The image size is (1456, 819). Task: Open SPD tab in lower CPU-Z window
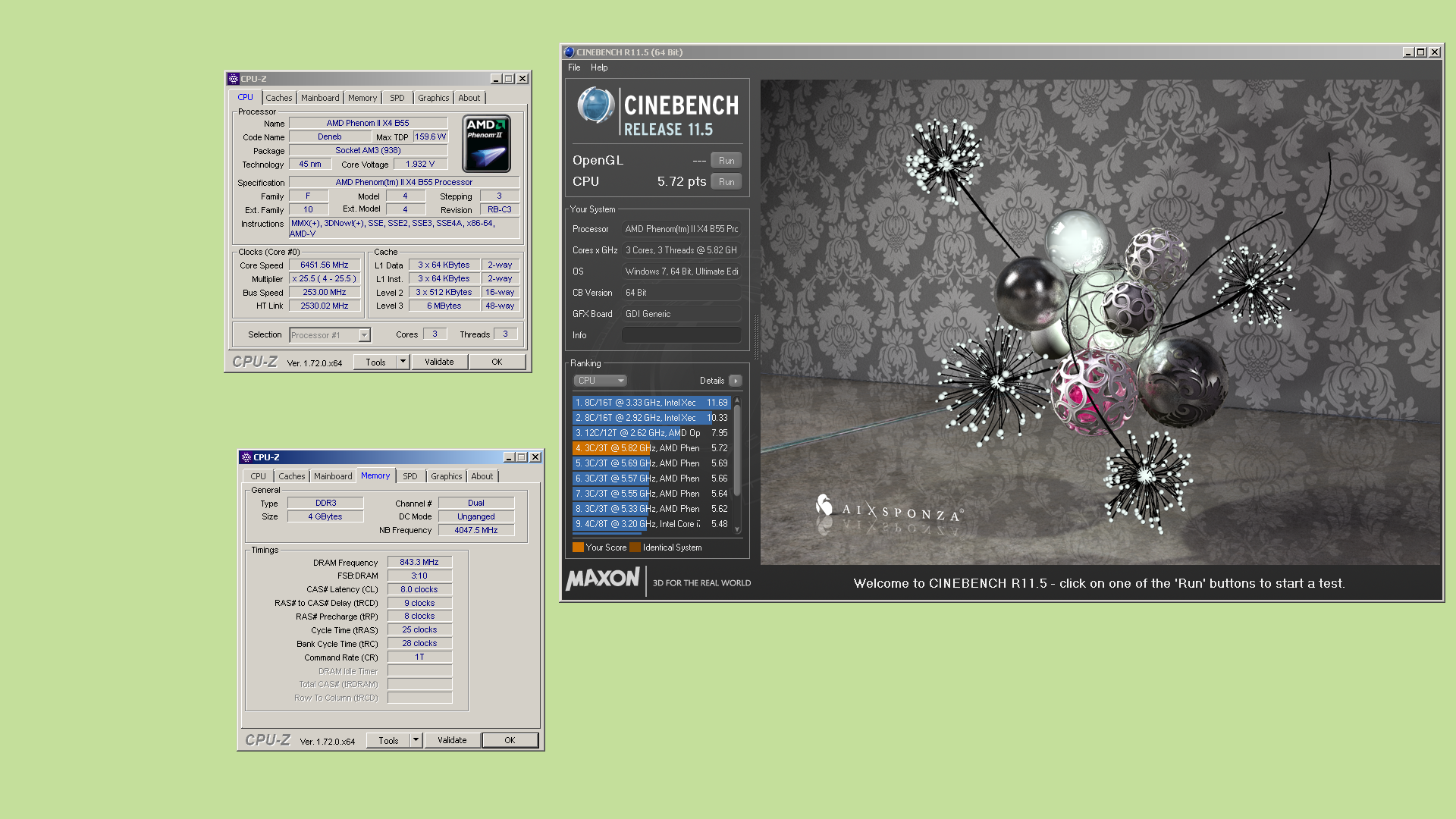pyautogui.click(x=410, y=476)
